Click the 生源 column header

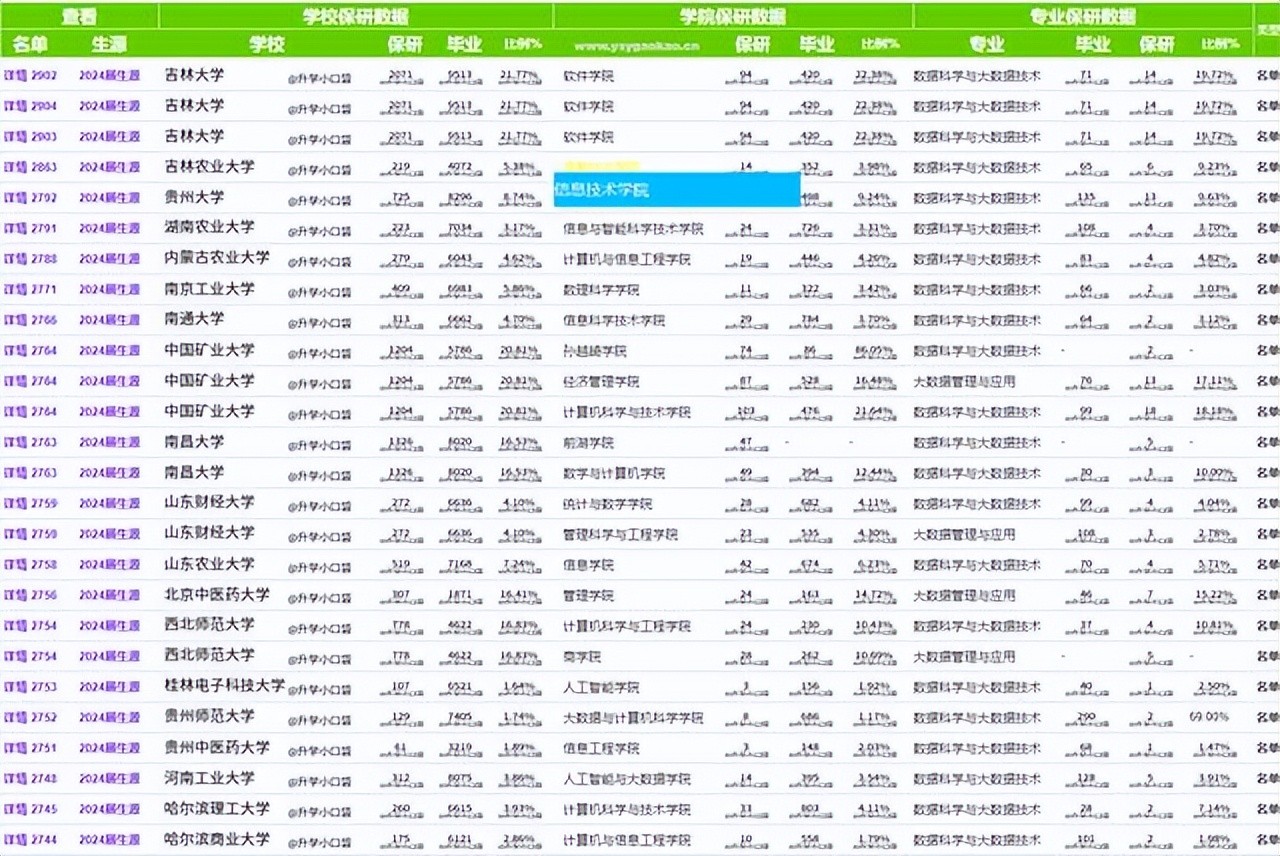coord(109,44)
